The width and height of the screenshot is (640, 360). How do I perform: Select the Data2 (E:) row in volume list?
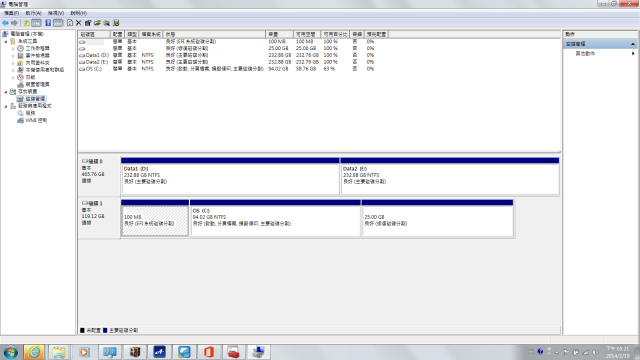(233, 62)
